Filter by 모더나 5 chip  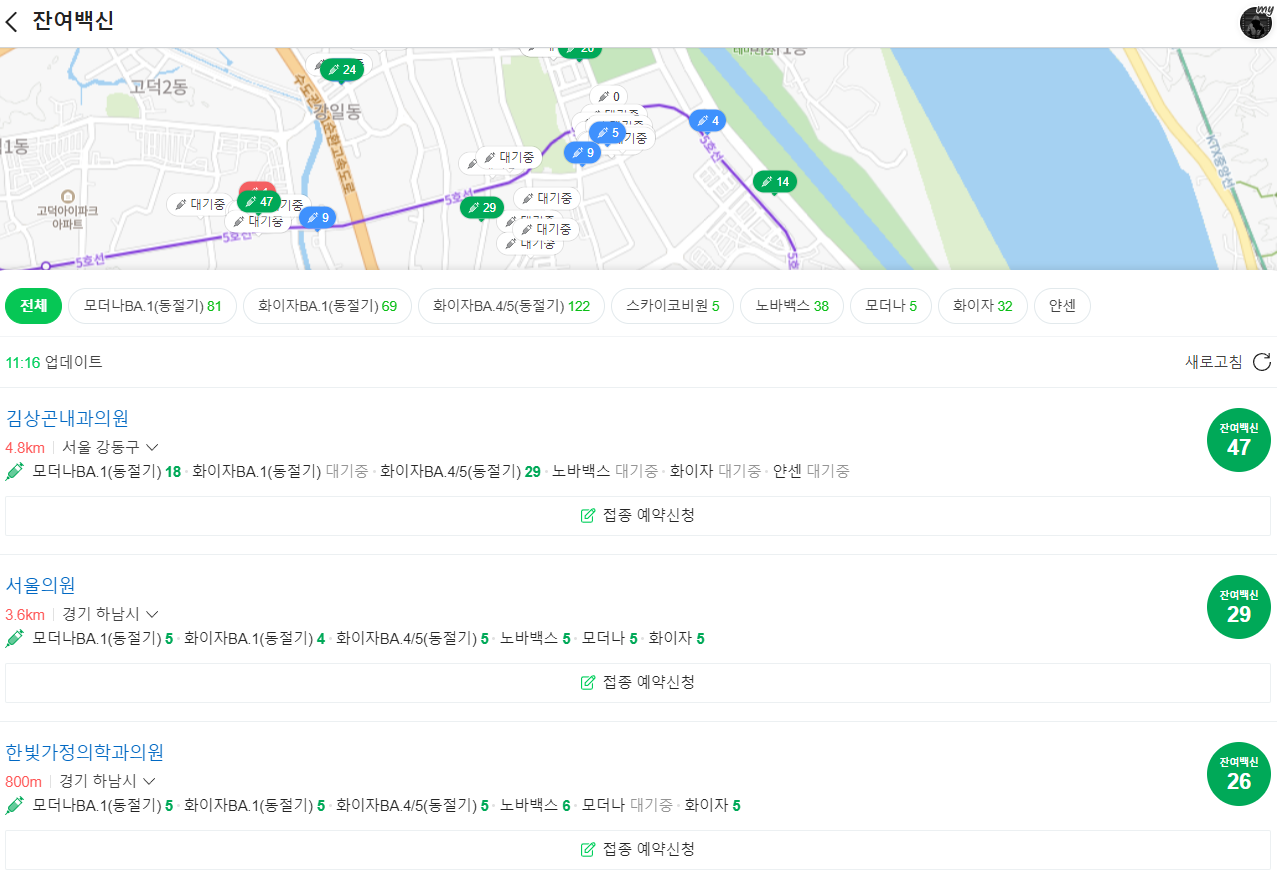pyautogui.click(x=891, y=306)
